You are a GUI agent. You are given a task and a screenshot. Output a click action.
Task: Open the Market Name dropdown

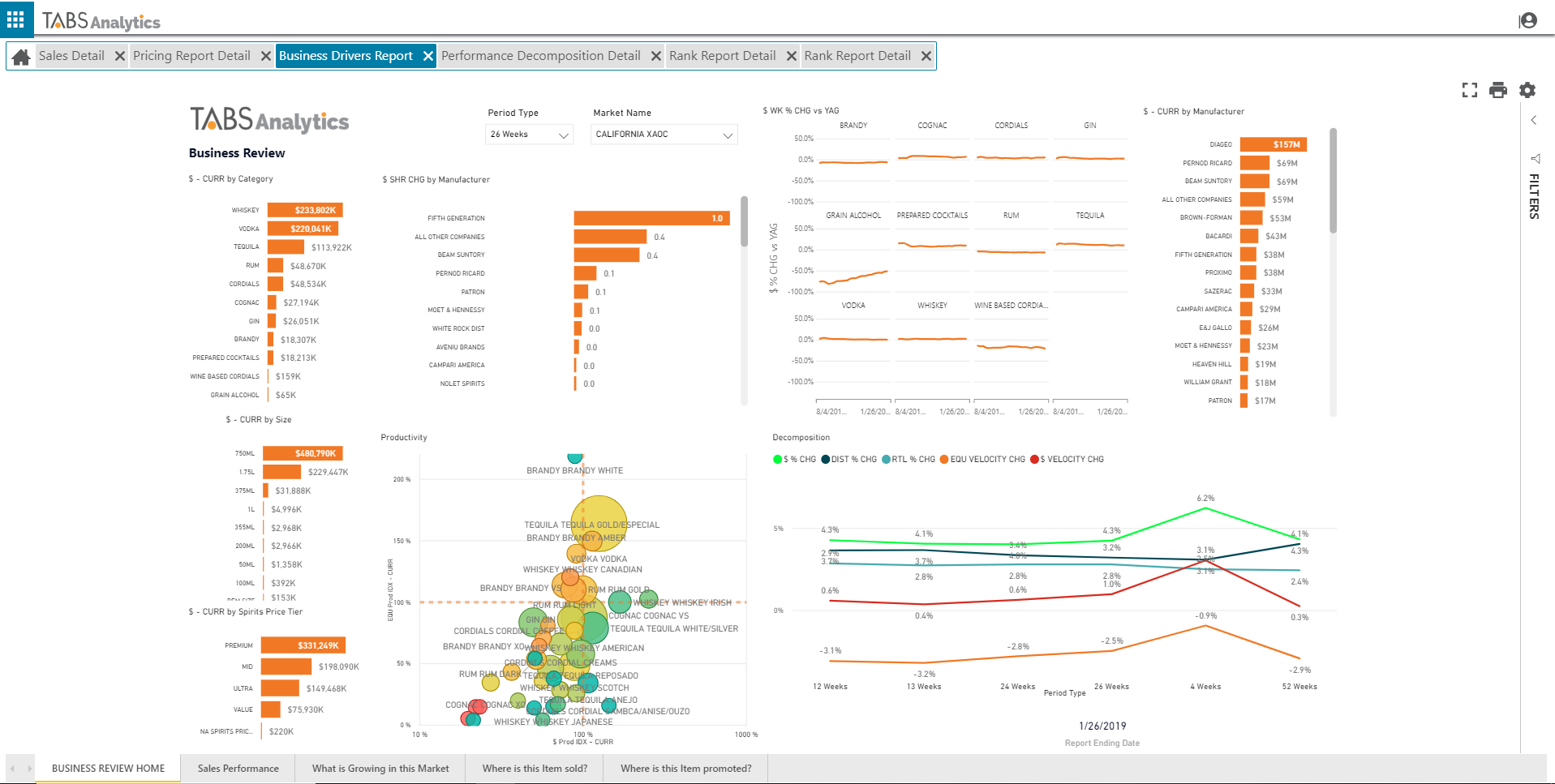click(x=664, y=135)
